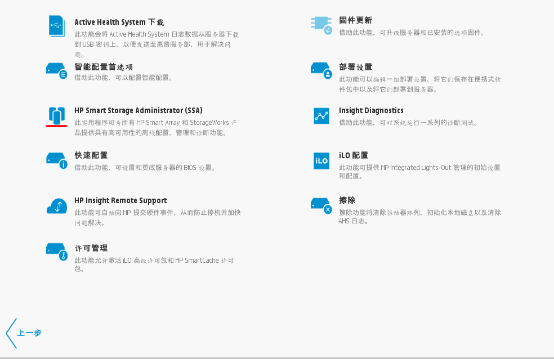The height and width of the screenshot is (360, 554).
Task: Click the Insight Diagnostics chart icon
Action: pos(322,116)
